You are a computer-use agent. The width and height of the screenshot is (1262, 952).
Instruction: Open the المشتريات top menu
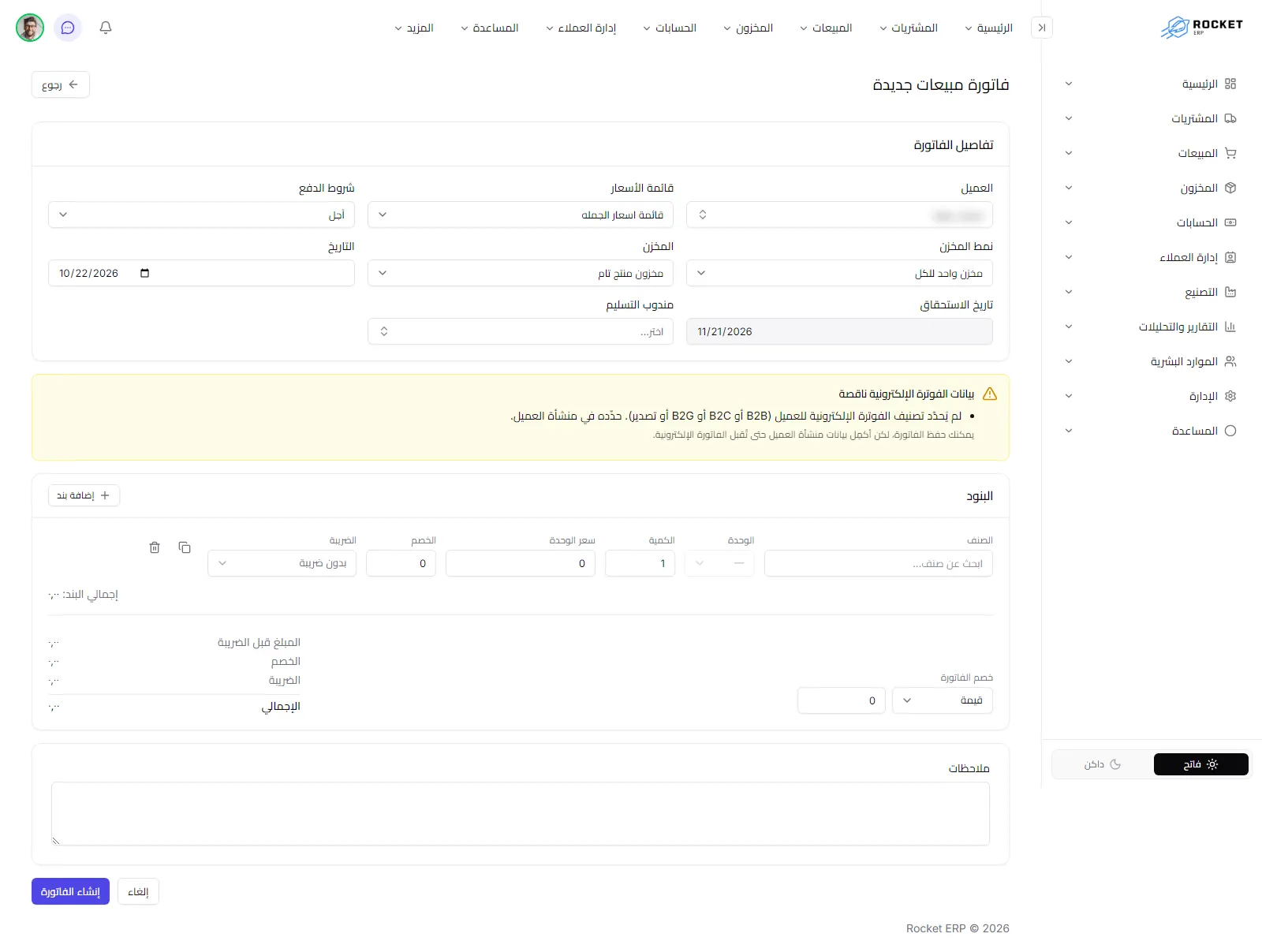pyautogui.click(x=909, y=28)
